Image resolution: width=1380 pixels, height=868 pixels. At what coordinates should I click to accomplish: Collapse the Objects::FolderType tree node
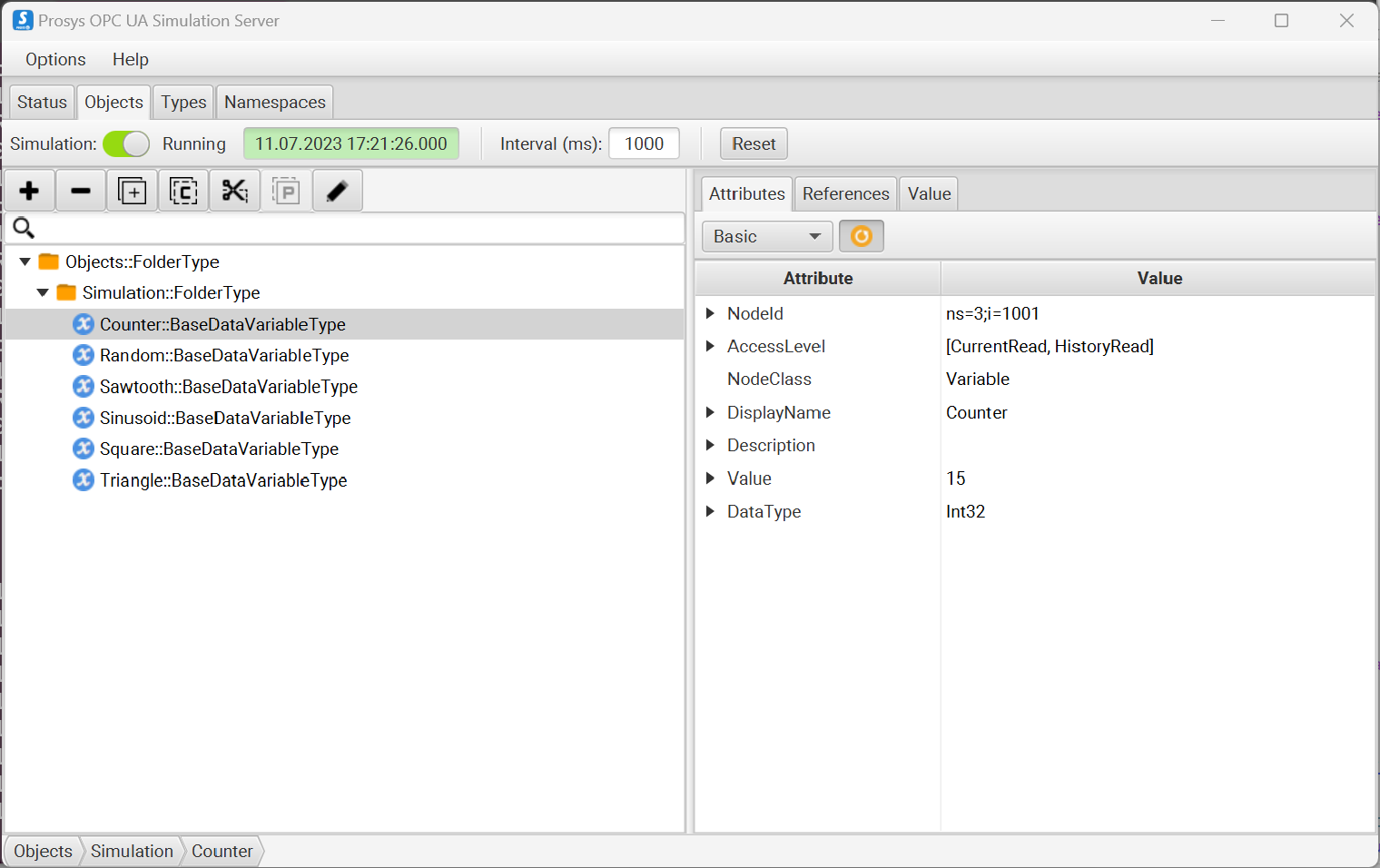point(25,261)
